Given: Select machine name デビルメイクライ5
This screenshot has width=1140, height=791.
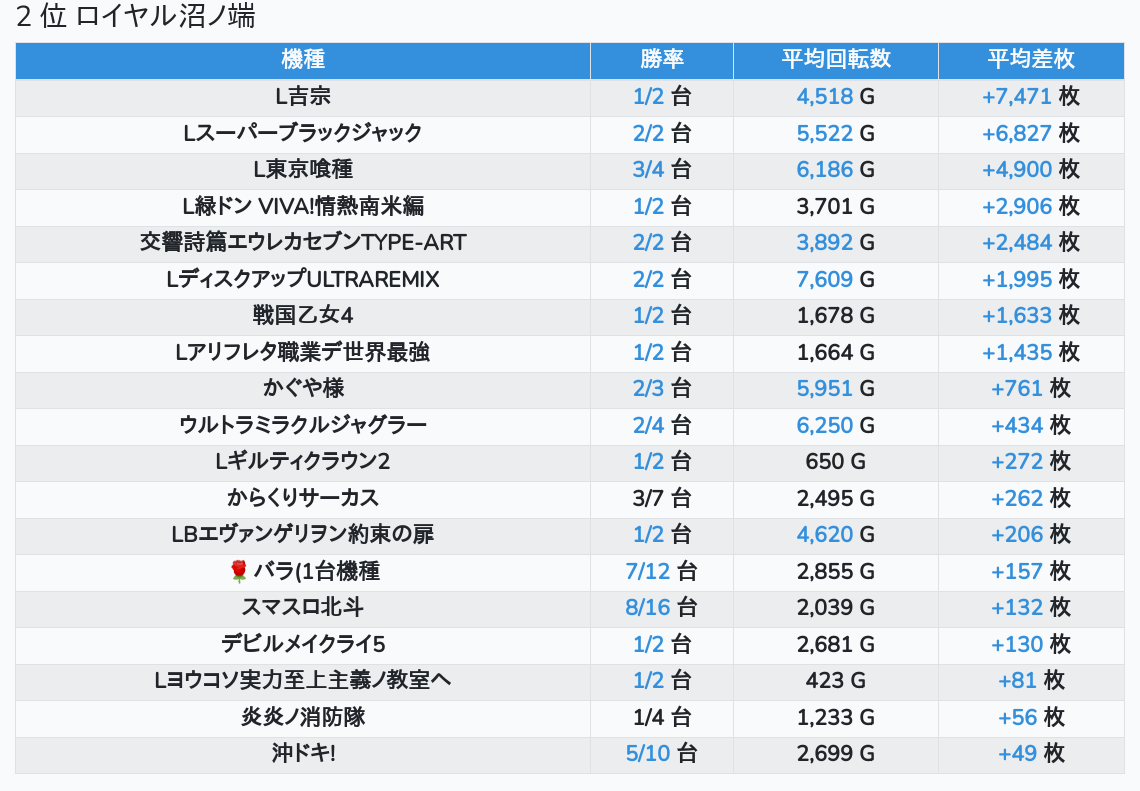Looking at the screenshot, I should coord(302,644).
